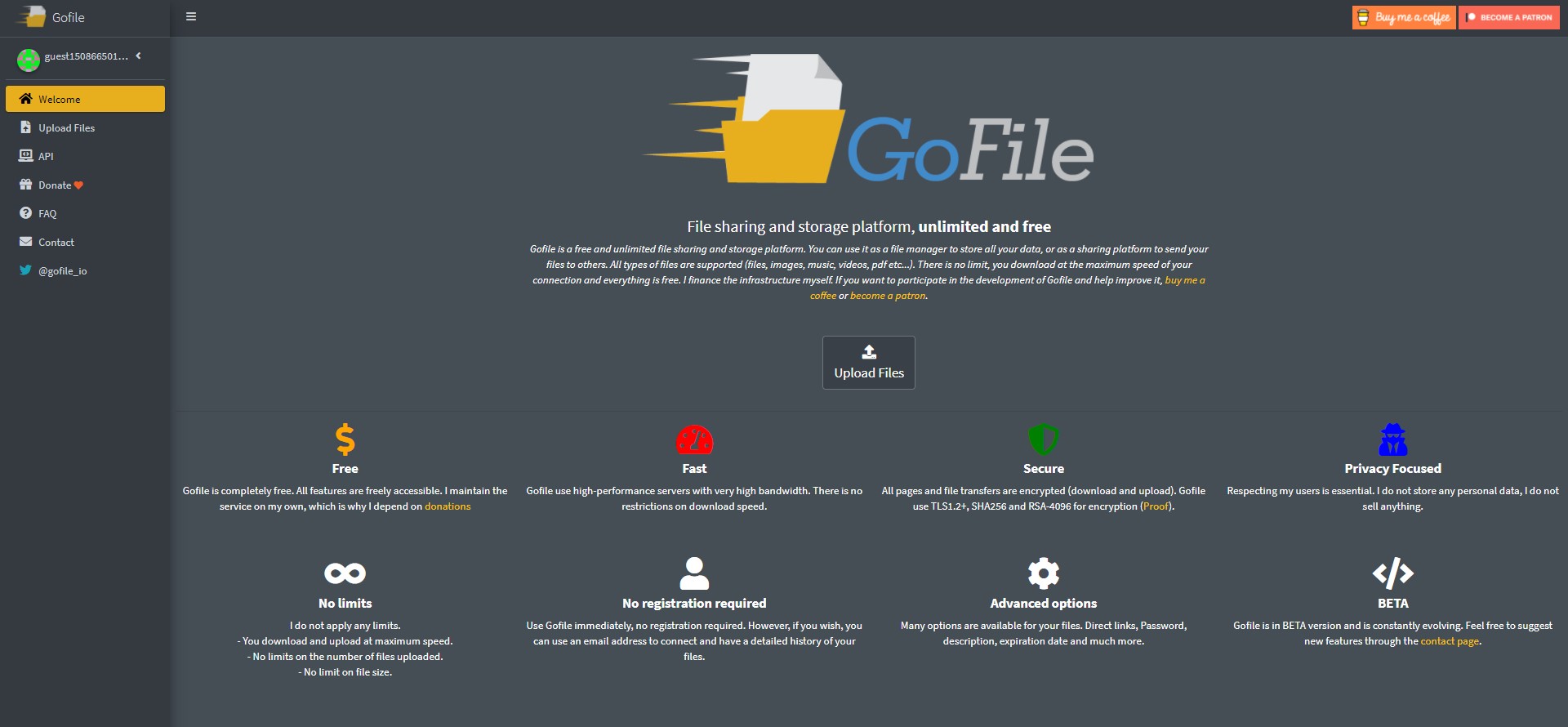Image resolution: width=1568 pixels, height=727 pixels.
Task: Toggle the hamburger sidebar menu
Action: tap(191, 16)
